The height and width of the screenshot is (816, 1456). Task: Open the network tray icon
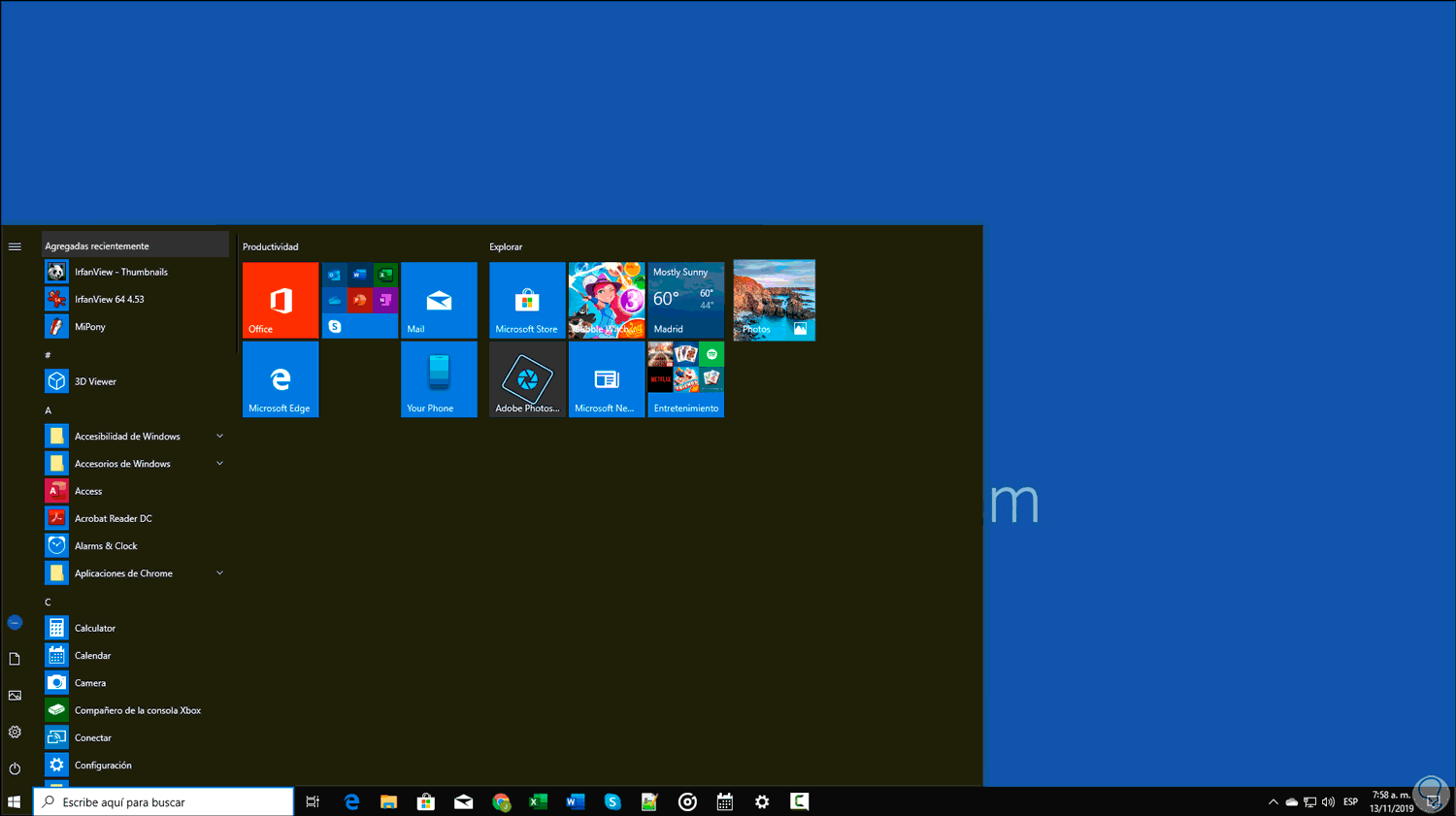[1310, 801]
